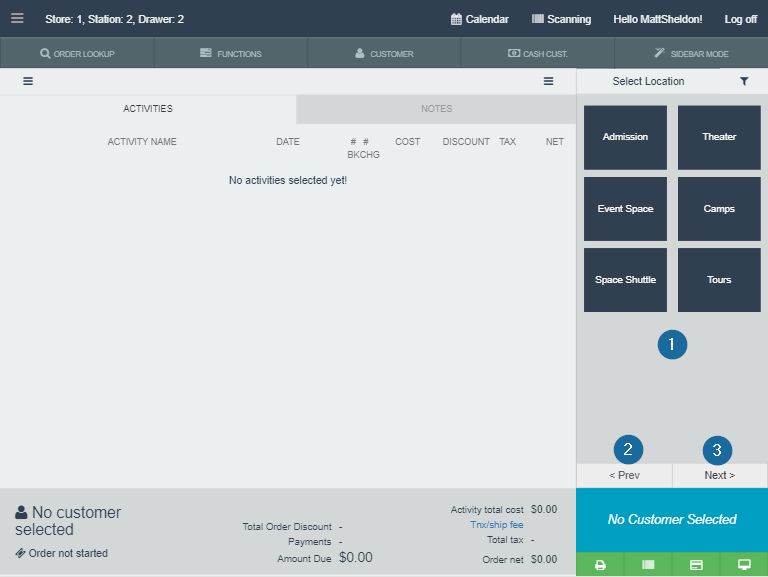Image resolution: width=768 pixels, height=577 pixels.
Task: Open the Customer selection
Action: tap(384, 53)
